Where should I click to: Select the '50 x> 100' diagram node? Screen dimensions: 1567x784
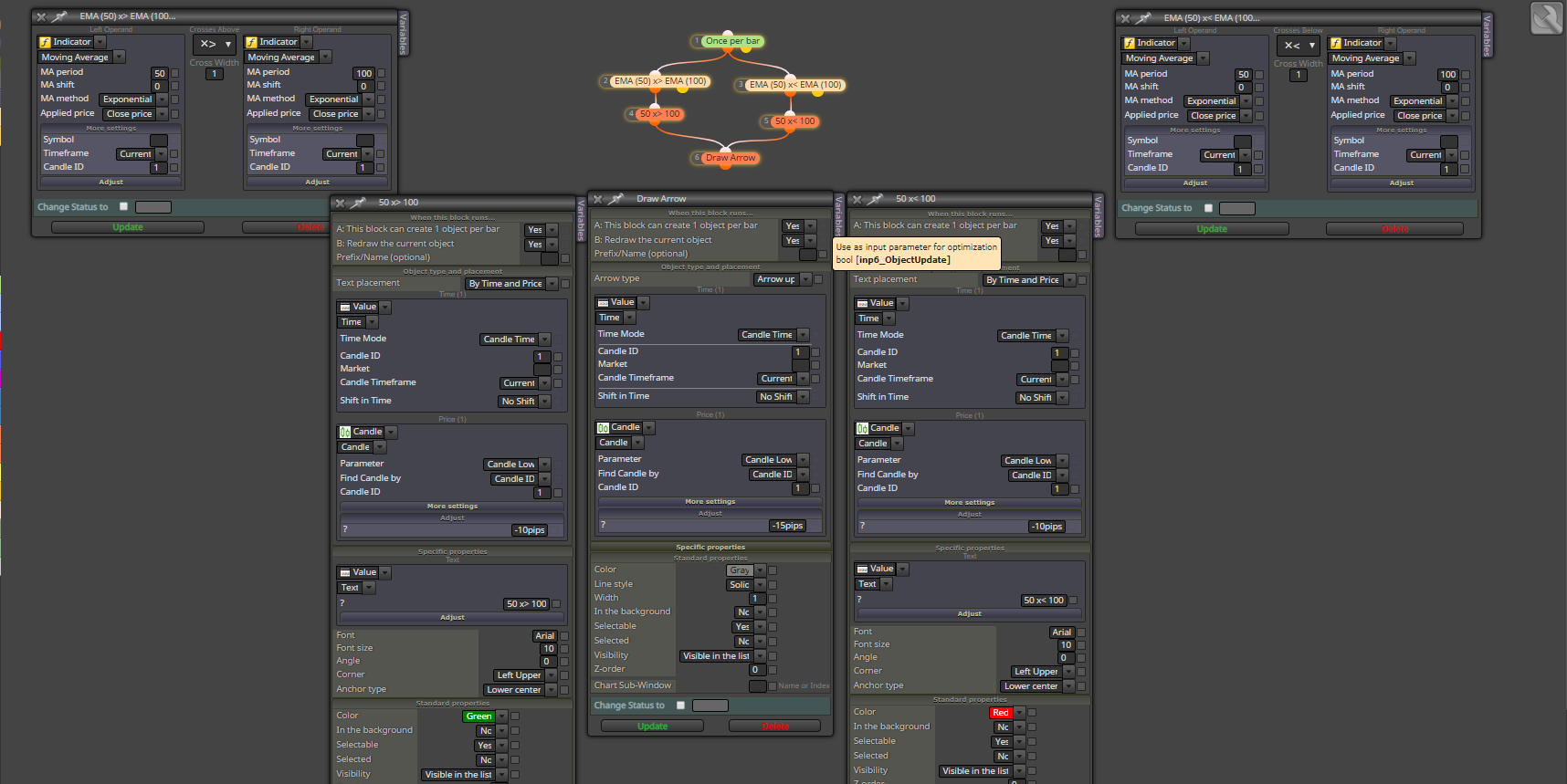[656, 114]
